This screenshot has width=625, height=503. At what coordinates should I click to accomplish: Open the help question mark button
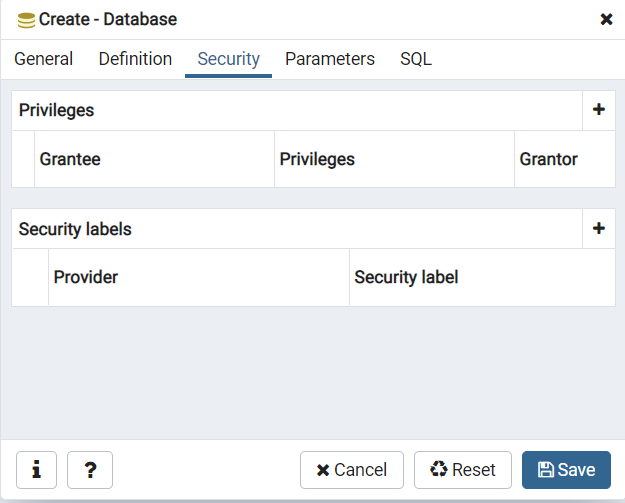click(x=90, y=470)
